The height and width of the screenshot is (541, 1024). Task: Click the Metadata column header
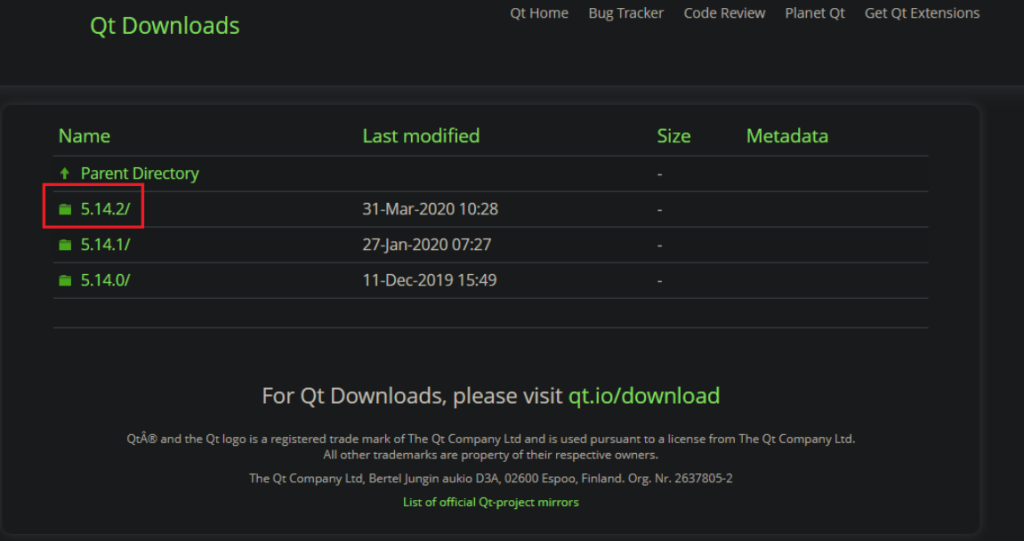tap(787, 136)
